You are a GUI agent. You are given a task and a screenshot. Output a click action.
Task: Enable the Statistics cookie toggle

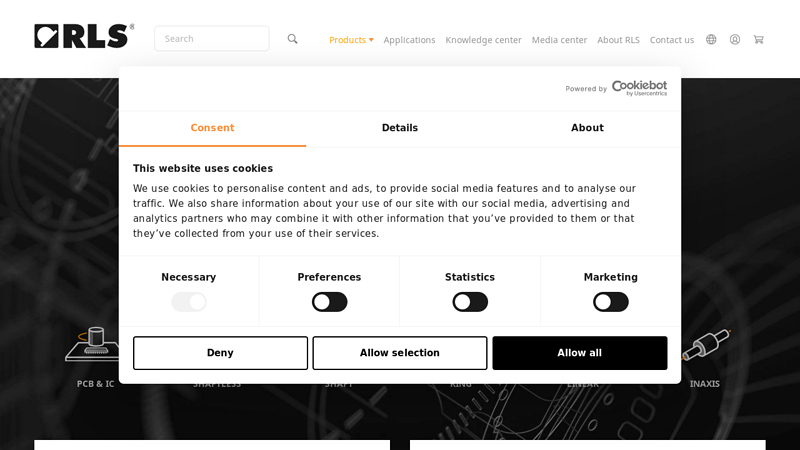click(x=470, y=302)
